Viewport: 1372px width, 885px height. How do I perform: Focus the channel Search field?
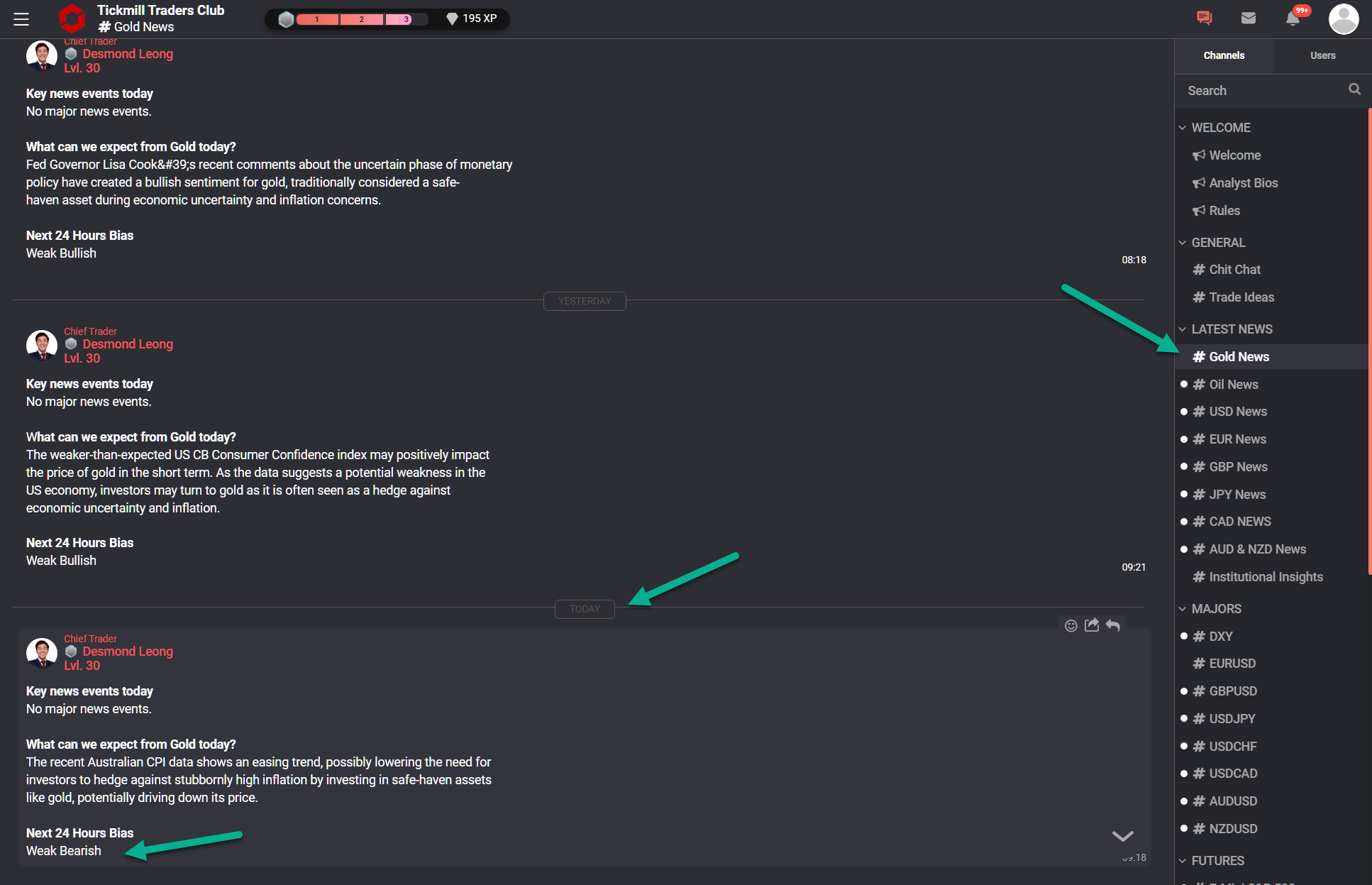point(1263,90)
